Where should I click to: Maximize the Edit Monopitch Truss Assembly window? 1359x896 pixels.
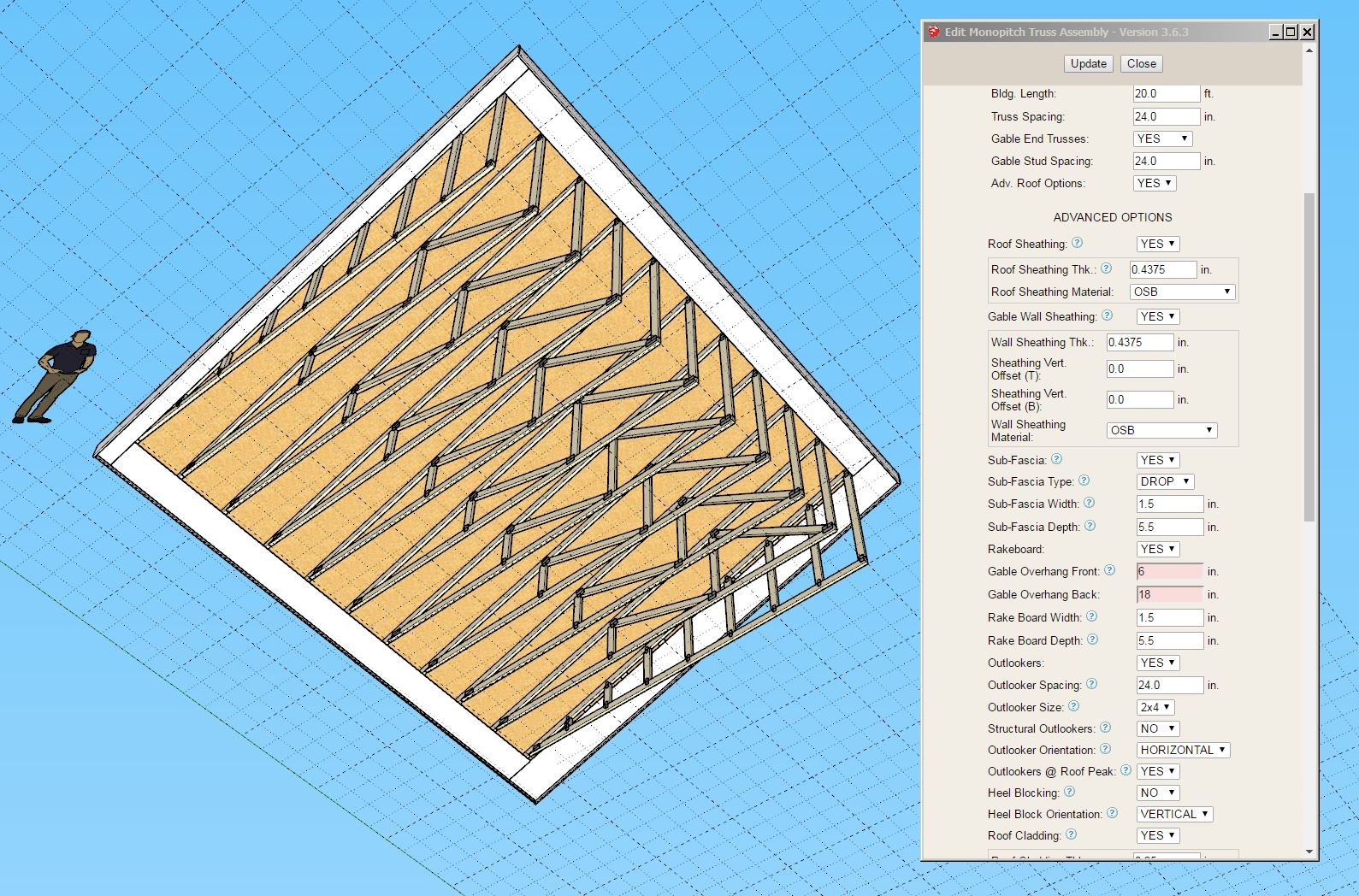click(1291, 32)
